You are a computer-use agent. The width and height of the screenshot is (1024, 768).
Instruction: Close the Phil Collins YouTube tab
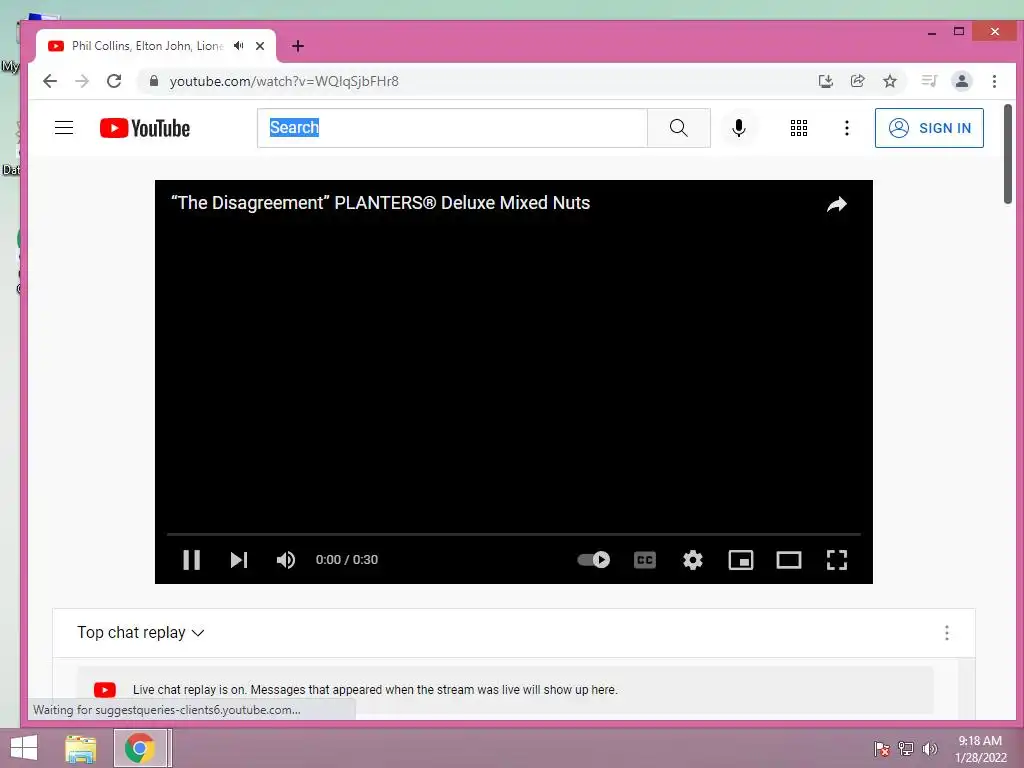pyautogui.click(x=260, y=46)
